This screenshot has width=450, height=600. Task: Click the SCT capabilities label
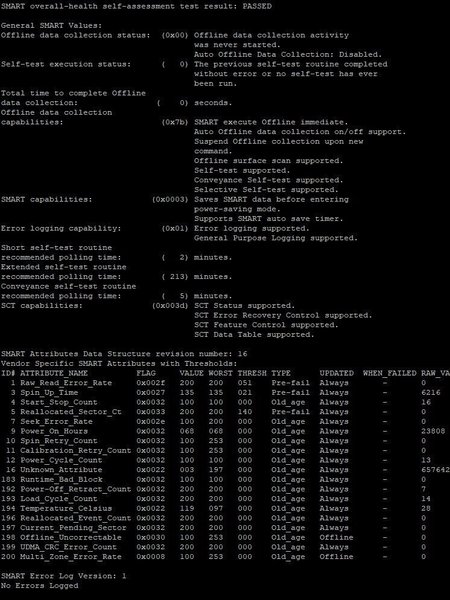click(42, 305)
